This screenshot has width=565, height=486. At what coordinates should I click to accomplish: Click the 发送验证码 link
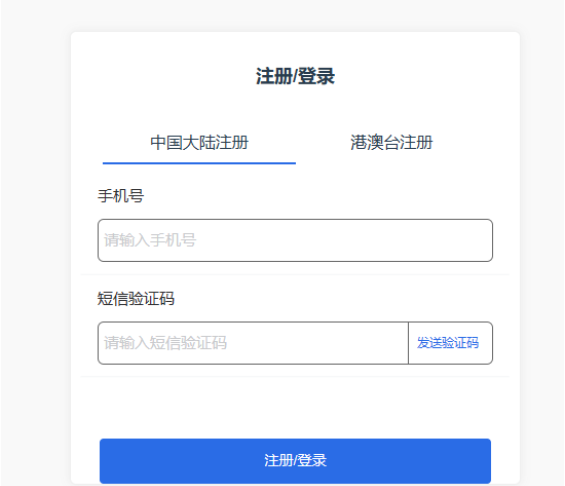448,343
